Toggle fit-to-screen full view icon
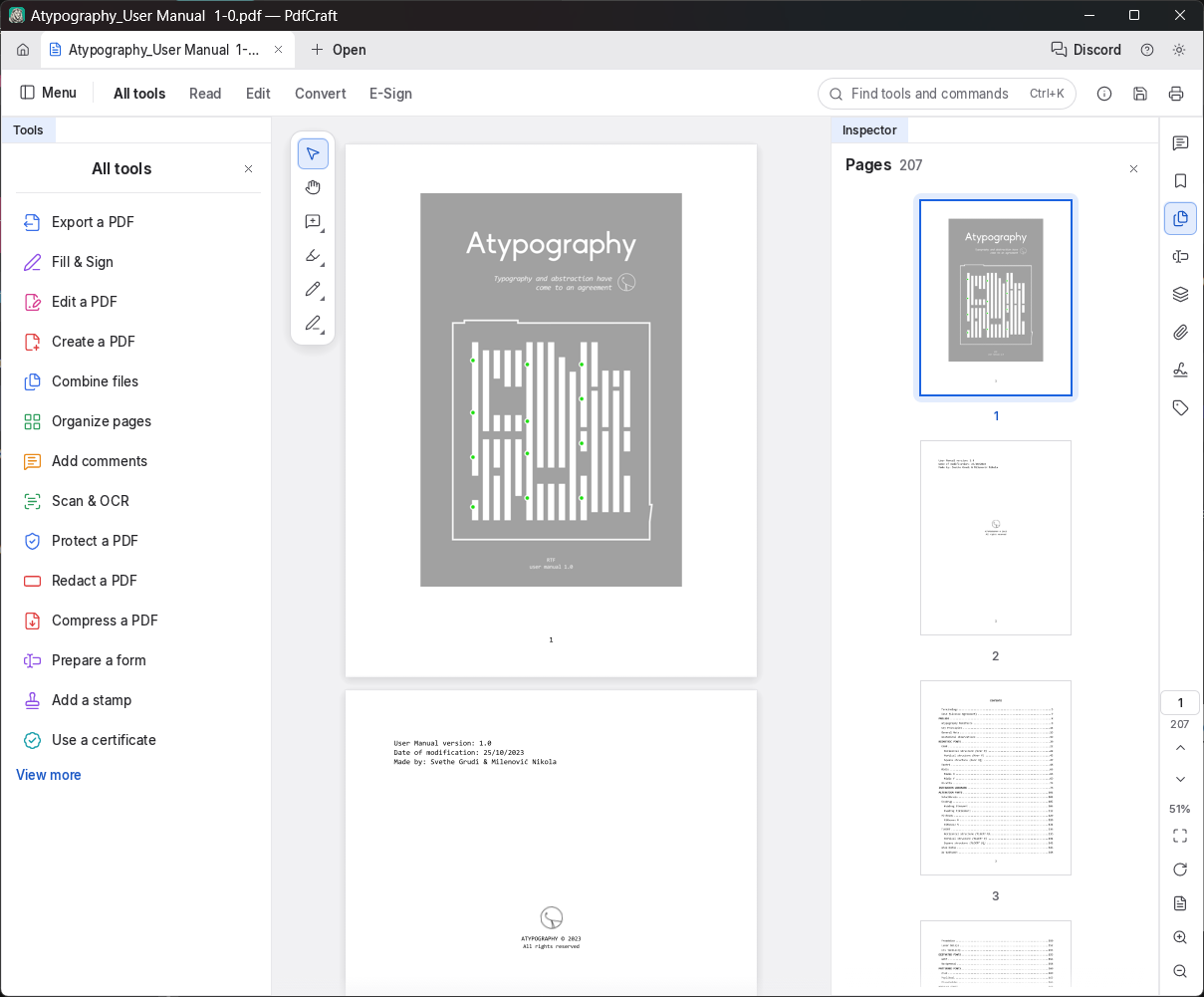The width and height of the screenshot is (1204, 997). (x=1180, y=836)
